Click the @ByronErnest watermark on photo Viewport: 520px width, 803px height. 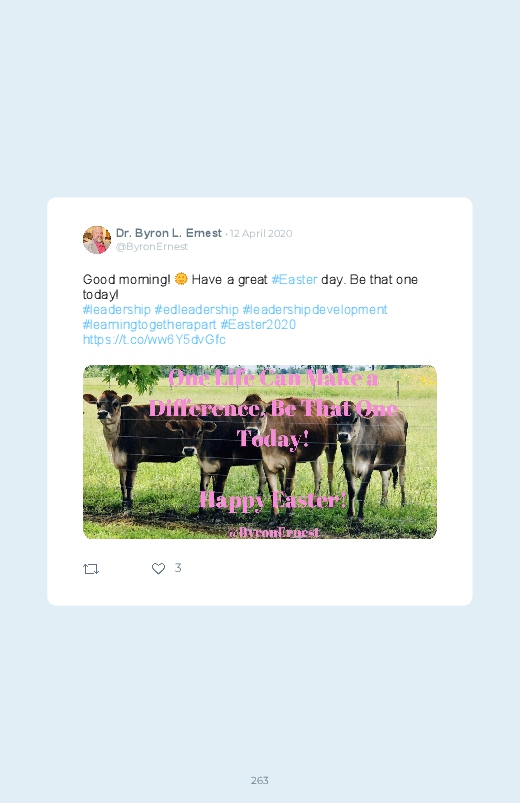(275, 533)
